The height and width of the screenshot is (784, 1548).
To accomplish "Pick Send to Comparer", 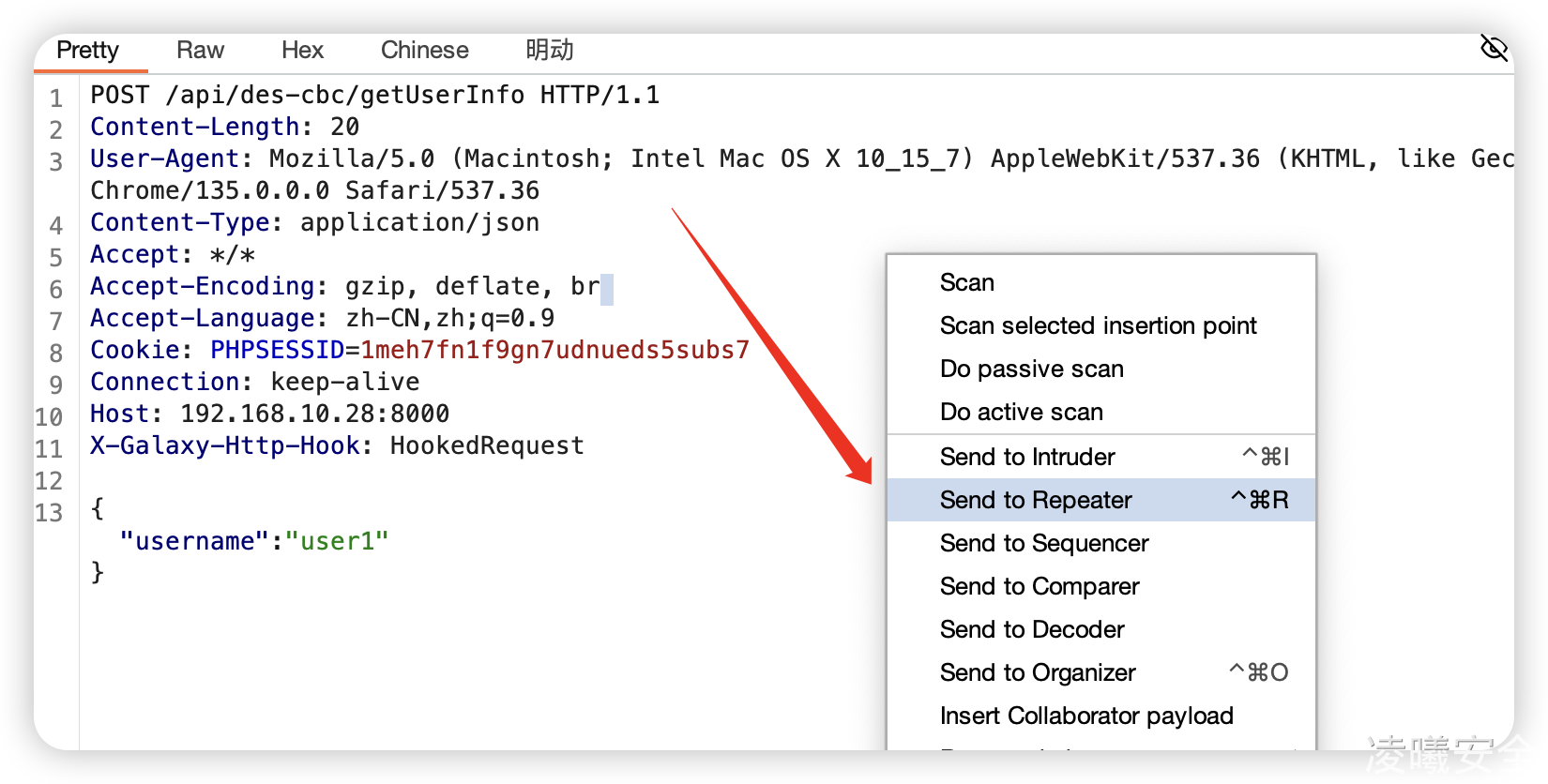I will click(x=1040, y=587).
